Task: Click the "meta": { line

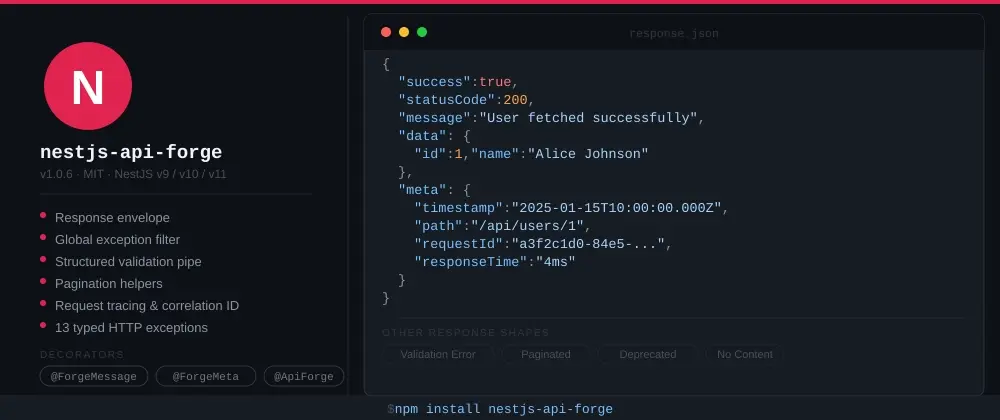Action: 434,190
